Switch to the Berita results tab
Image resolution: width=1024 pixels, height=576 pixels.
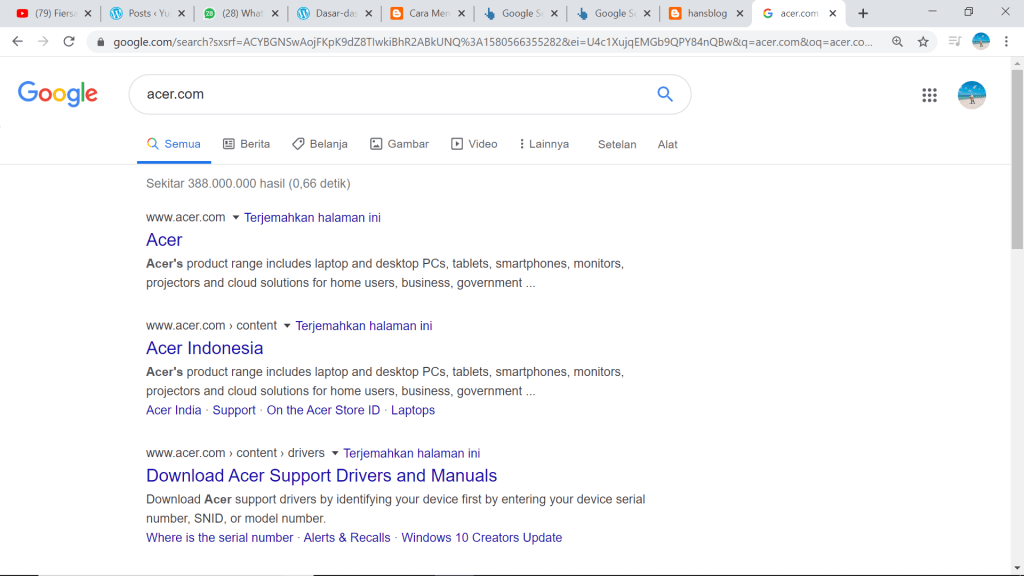tap(246, 144)
